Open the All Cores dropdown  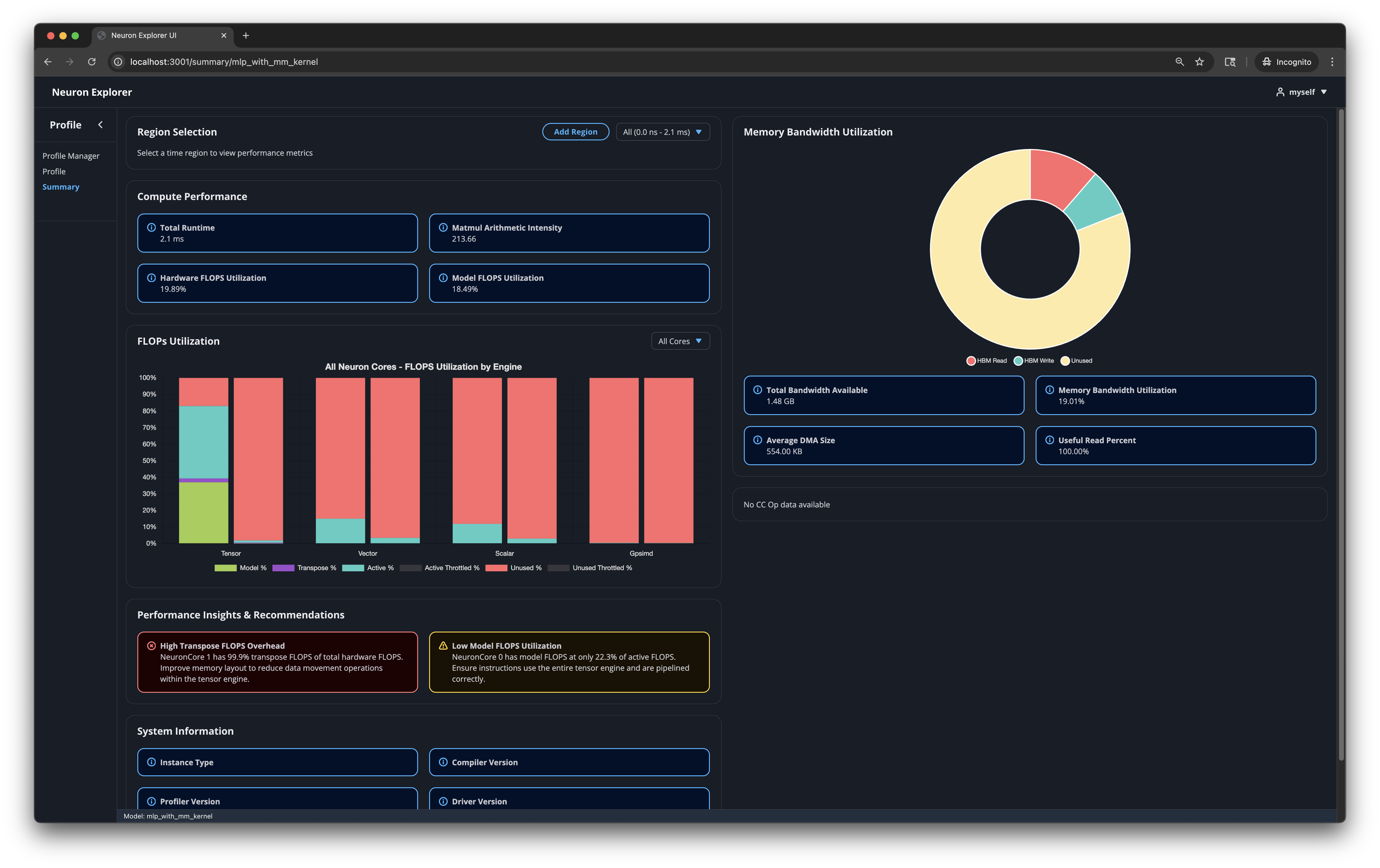pos(680,341)
